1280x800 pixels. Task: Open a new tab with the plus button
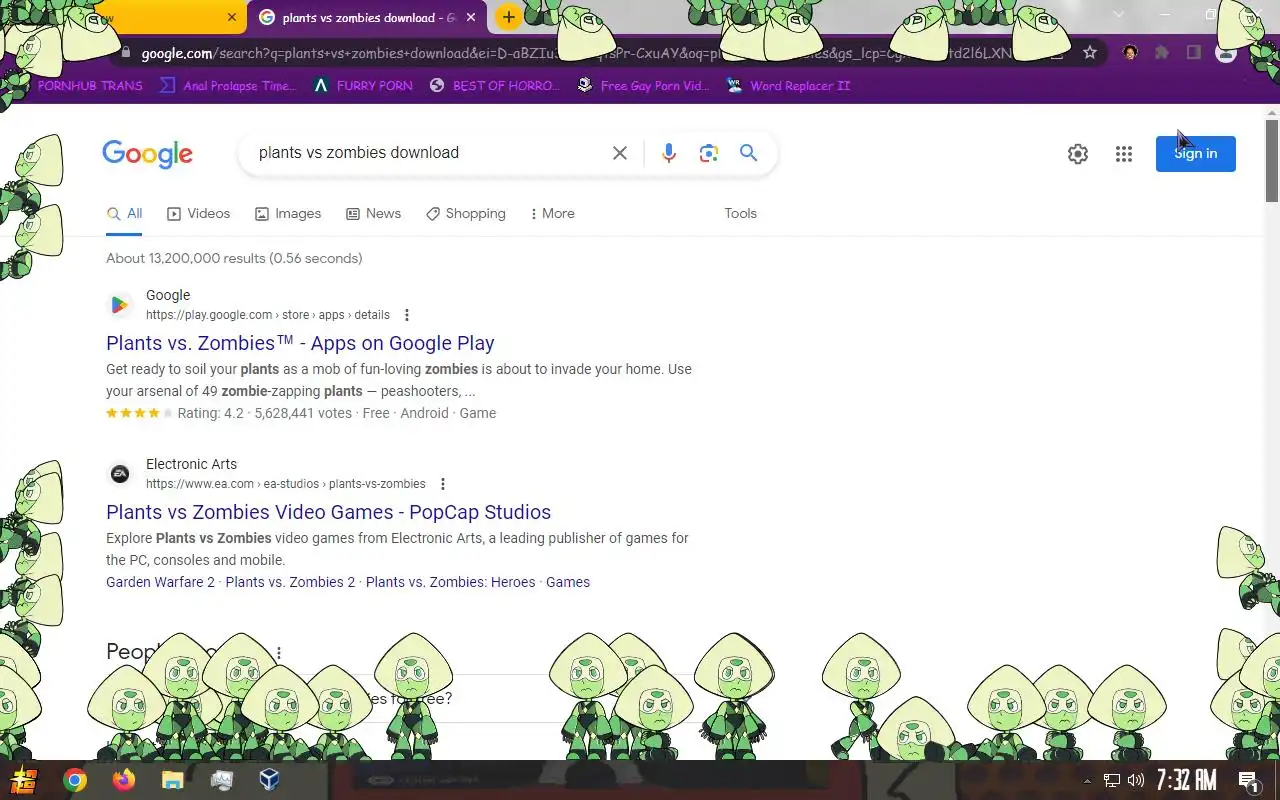coord(509,17)
